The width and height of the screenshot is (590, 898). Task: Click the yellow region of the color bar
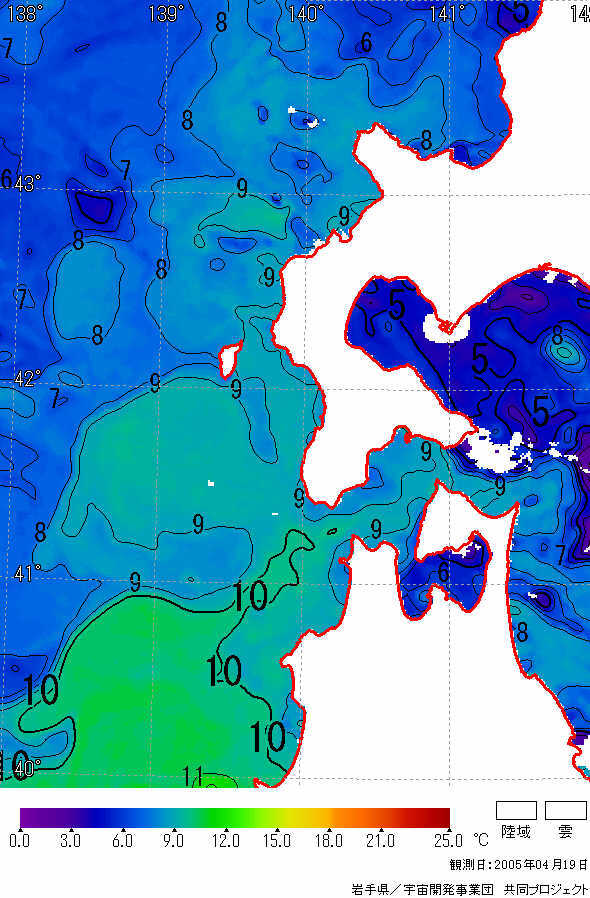(301, 818)
